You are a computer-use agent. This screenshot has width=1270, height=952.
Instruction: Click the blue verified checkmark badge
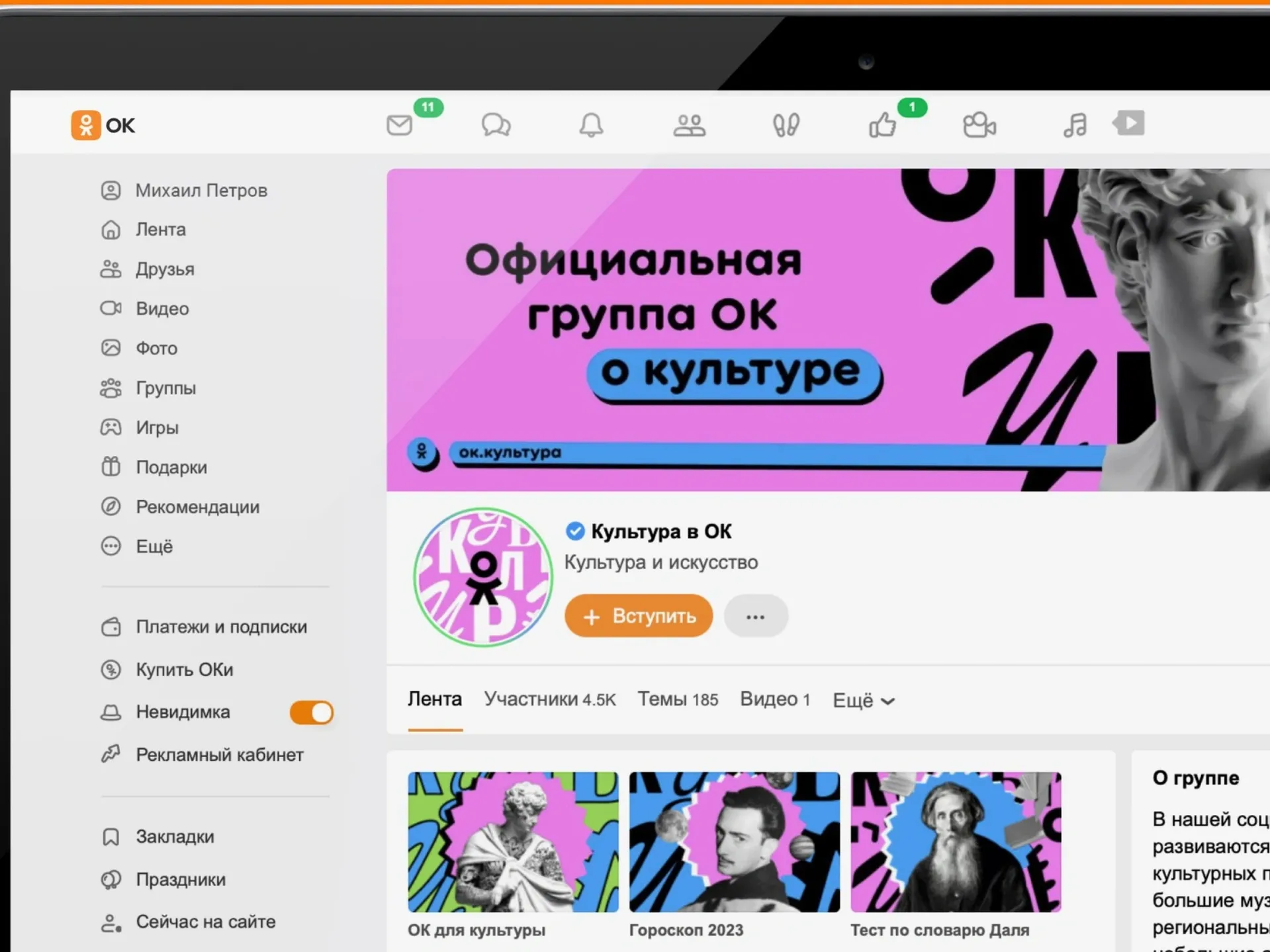[575, 531]
